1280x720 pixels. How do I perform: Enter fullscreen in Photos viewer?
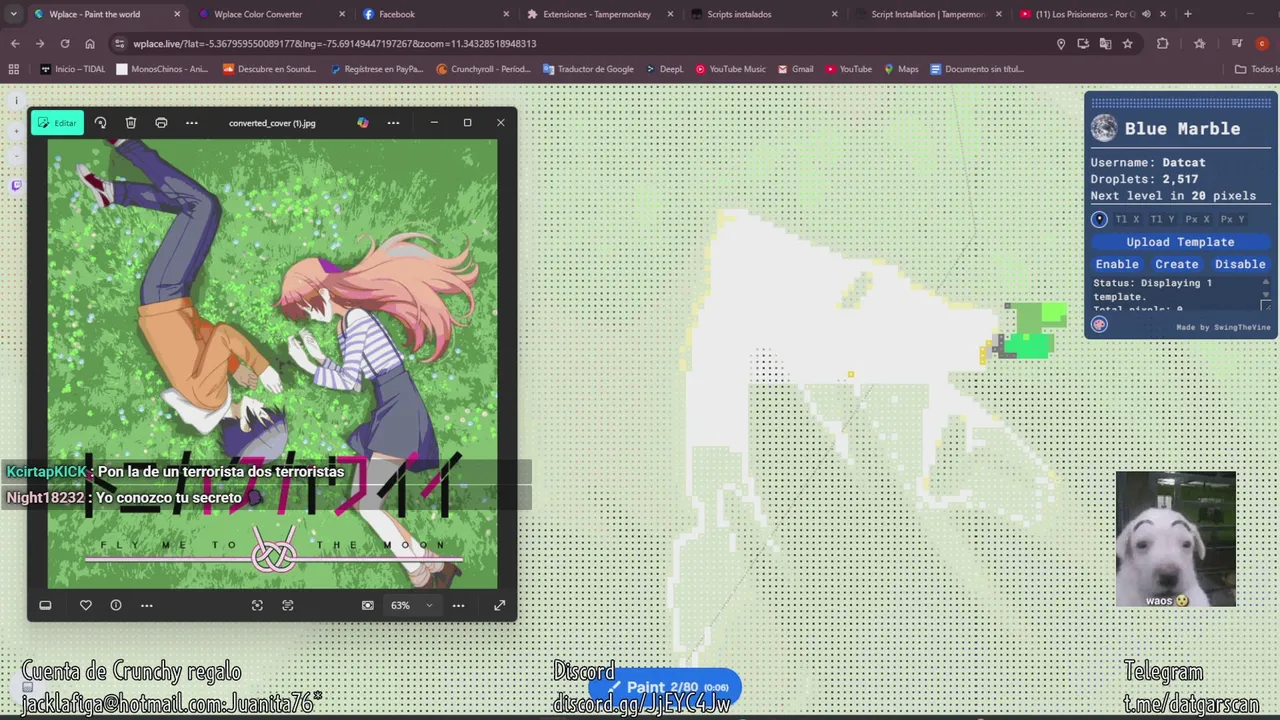(x=499, y=605)
